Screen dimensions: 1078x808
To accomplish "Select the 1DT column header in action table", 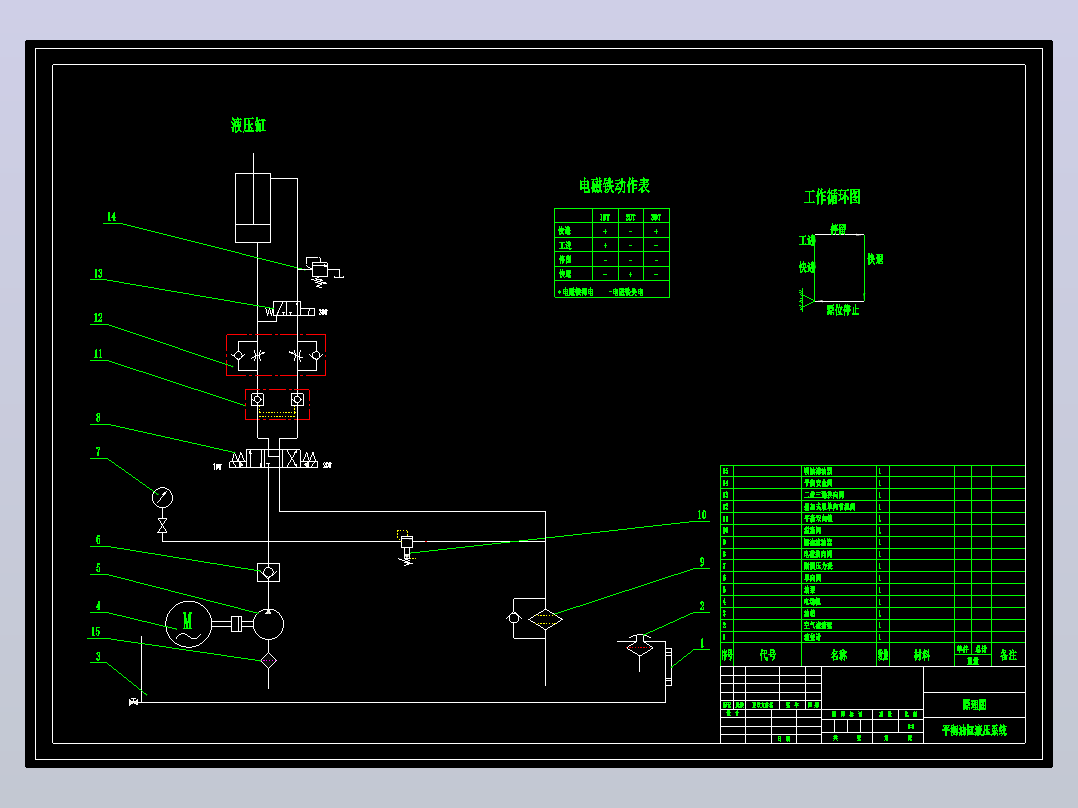I will click(605, 217).
